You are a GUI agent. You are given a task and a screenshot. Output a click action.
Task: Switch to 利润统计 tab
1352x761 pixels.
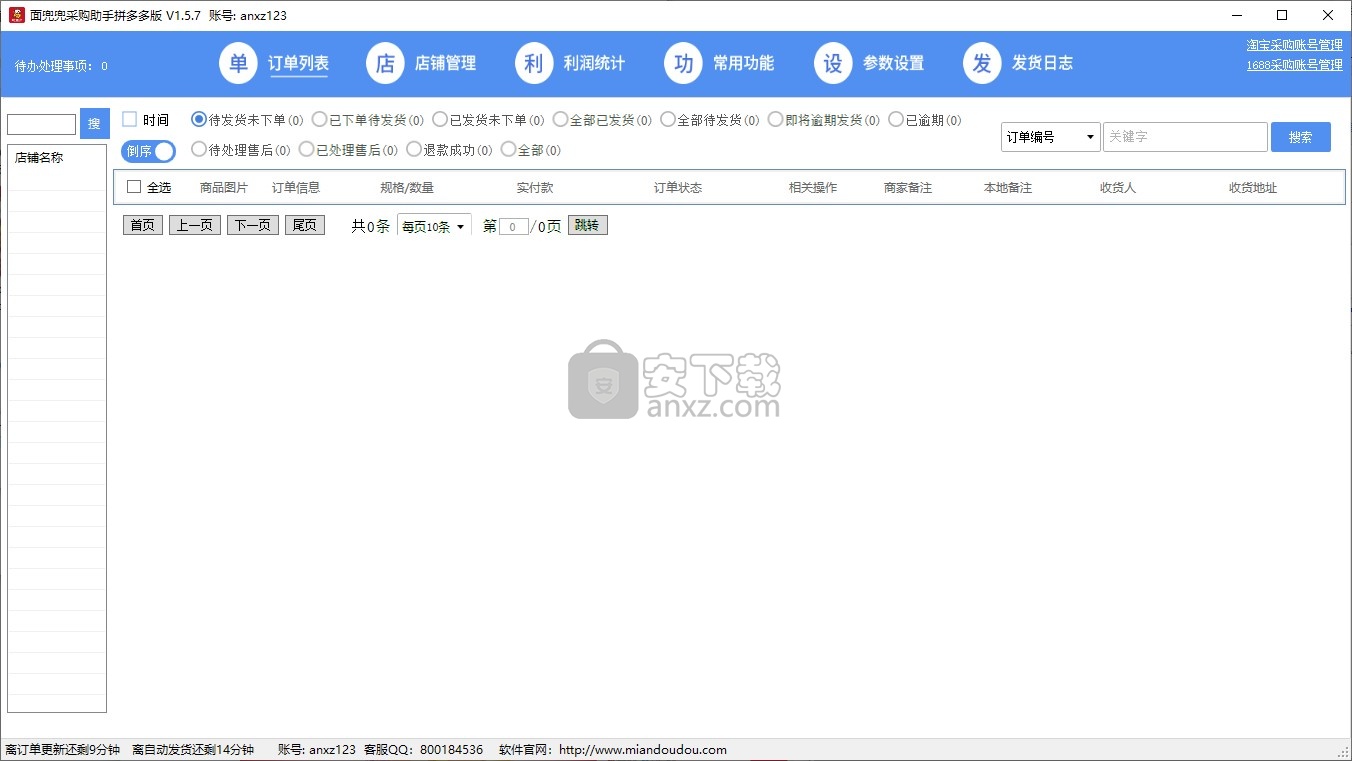(x=594, y=63)
